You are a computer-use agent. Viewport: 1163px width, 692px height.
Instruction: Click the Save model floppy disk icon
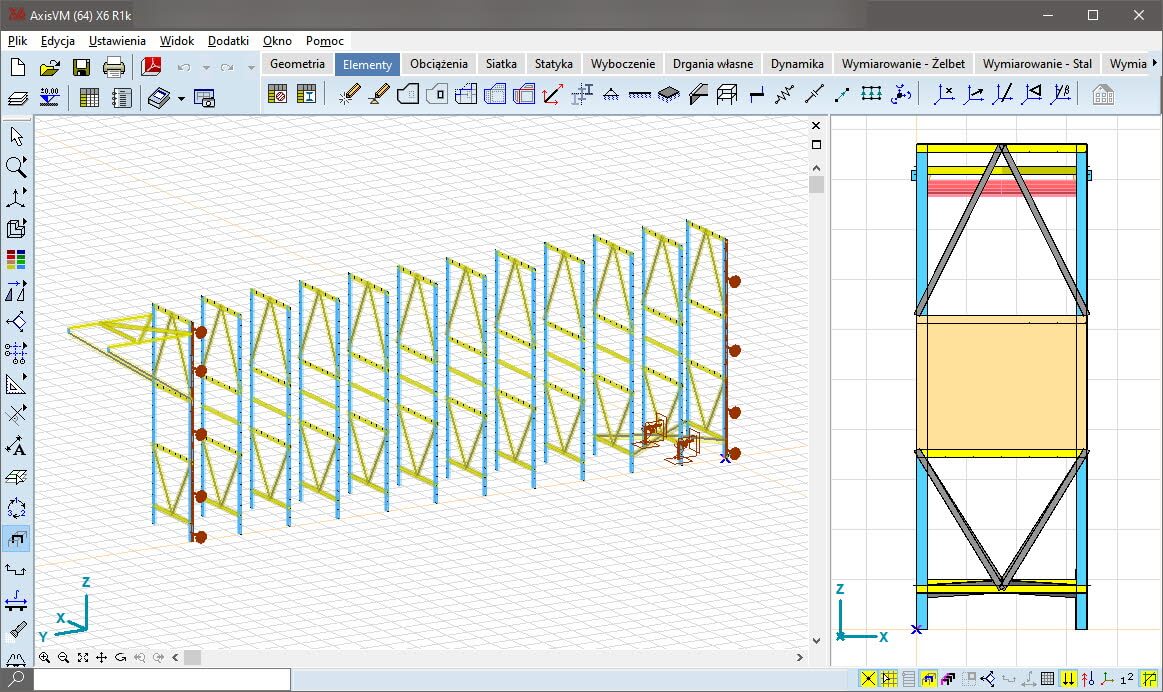81,67
